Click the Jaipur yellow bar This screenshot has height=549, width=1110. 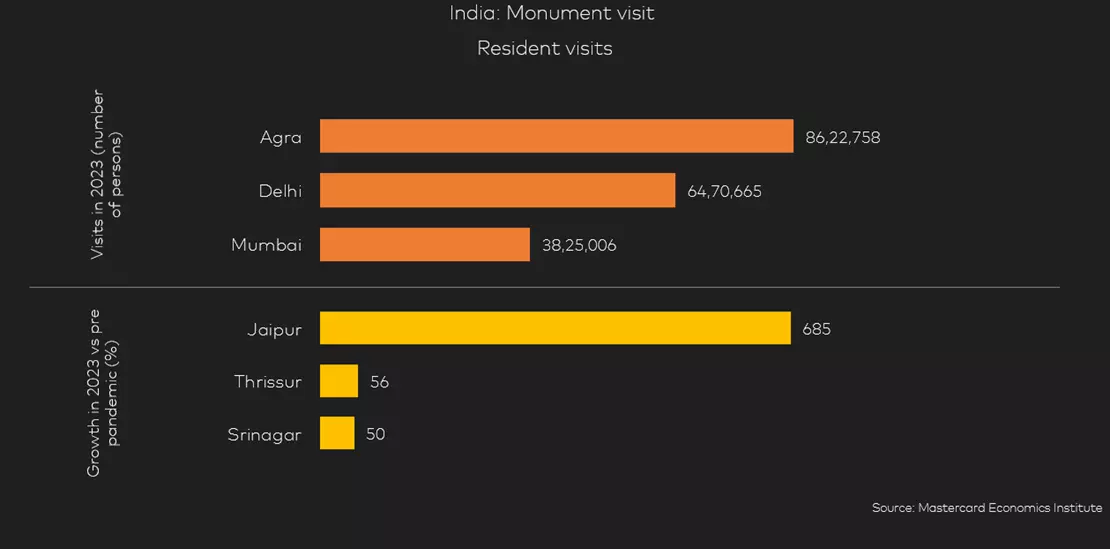tap(555, 328)
